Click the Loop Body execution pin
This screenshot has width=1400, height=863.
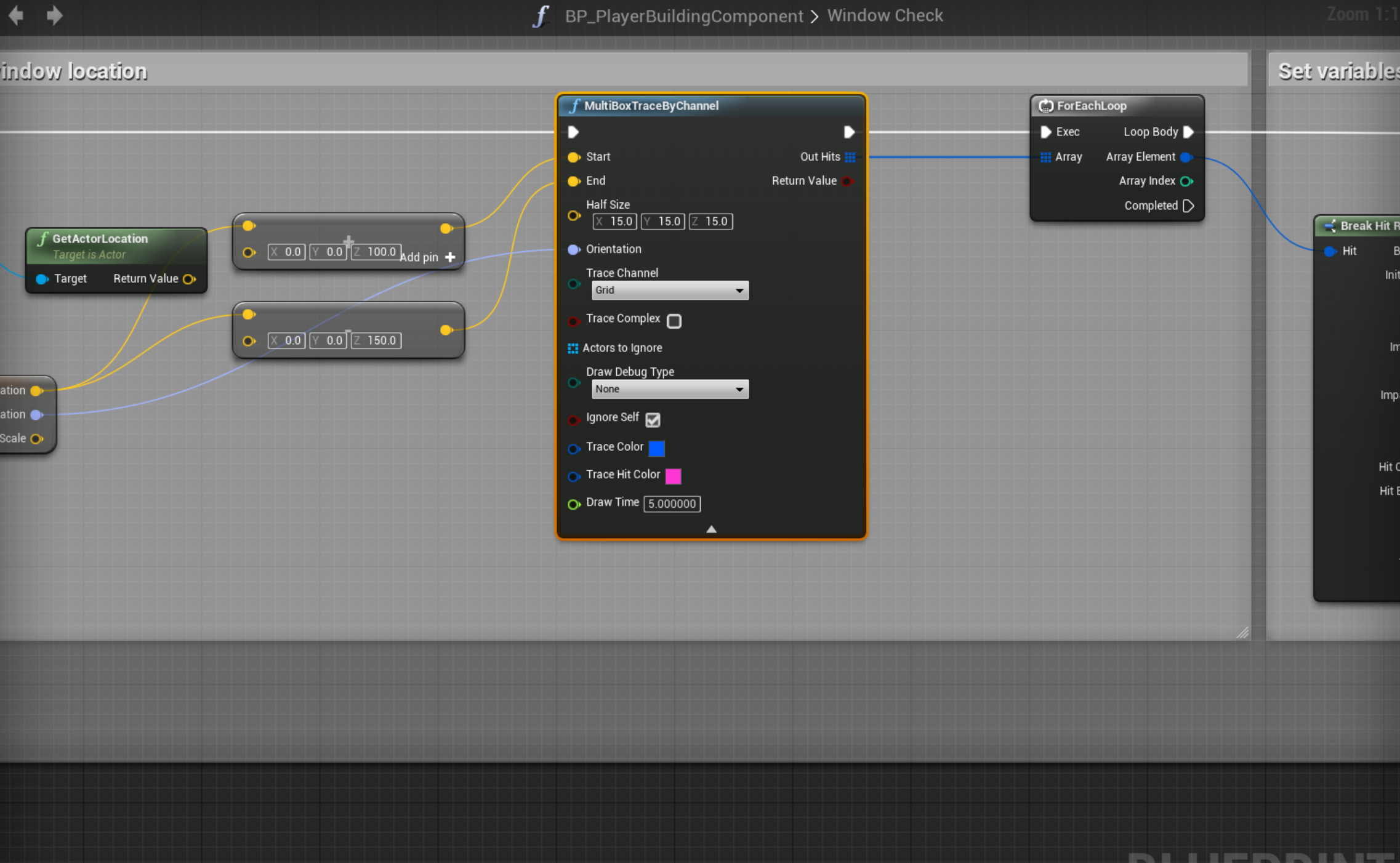click(1189, 132)
